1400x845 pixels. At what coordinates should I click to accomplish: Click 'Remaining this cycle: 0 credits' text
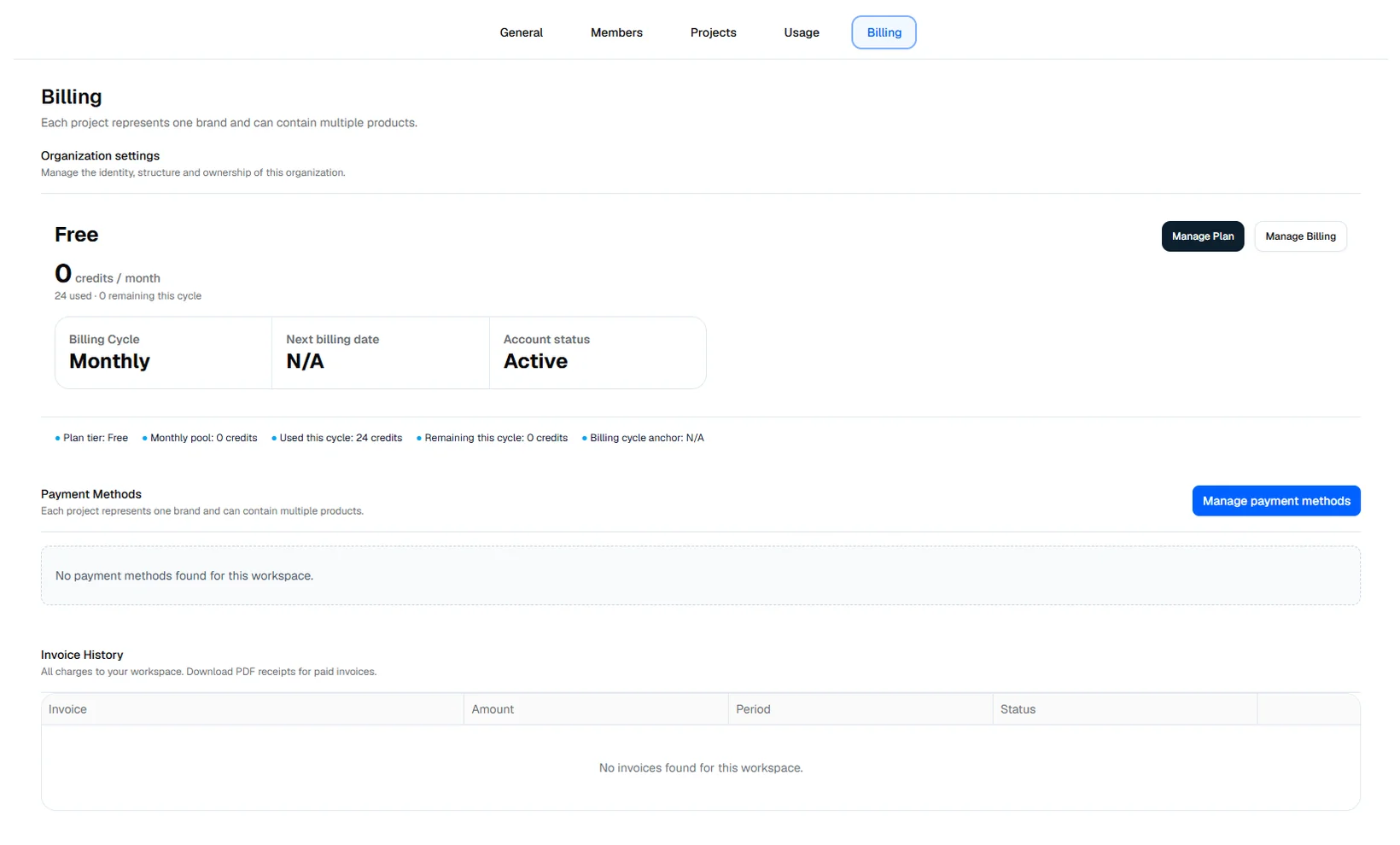pyautogui.click(x=495, y=438)
